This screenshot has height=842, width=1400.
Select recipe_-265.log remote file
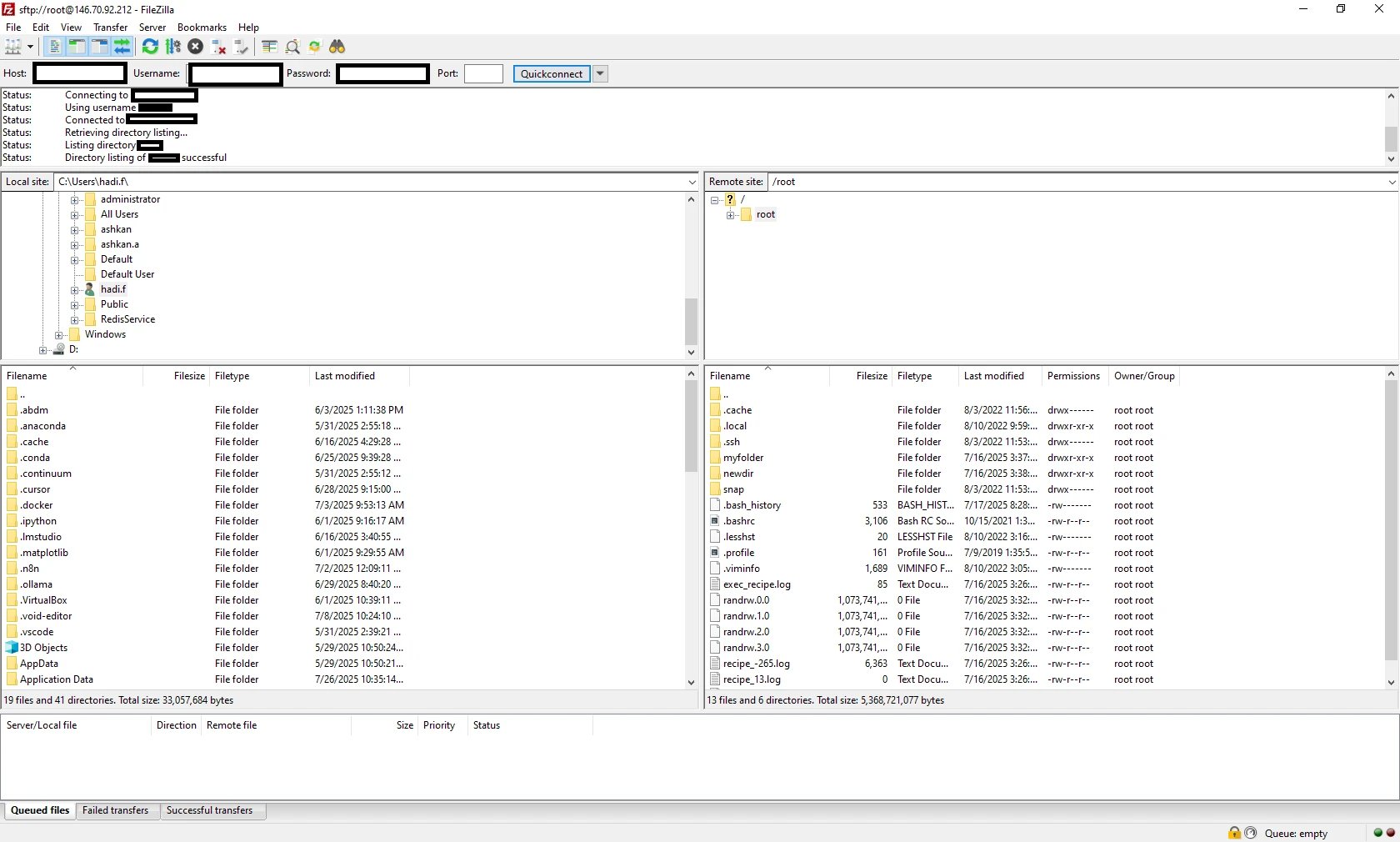coord(756,664)
